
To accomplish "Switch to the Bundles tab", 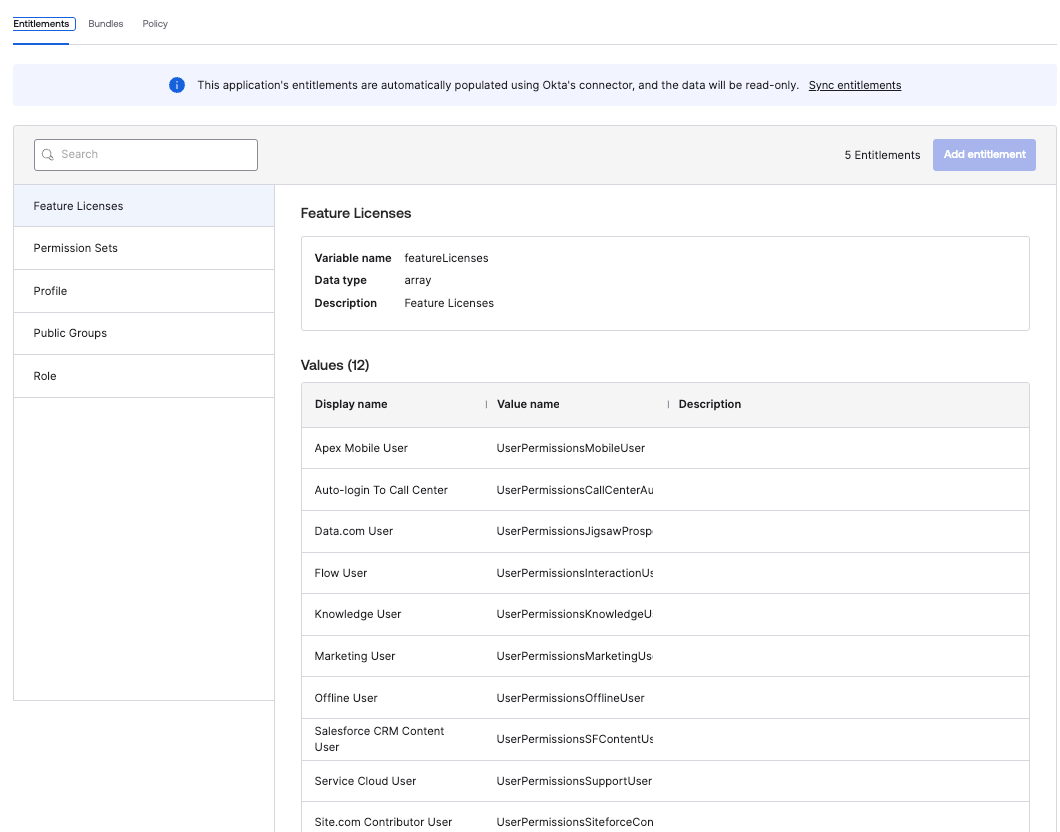I will coord(106,24).
